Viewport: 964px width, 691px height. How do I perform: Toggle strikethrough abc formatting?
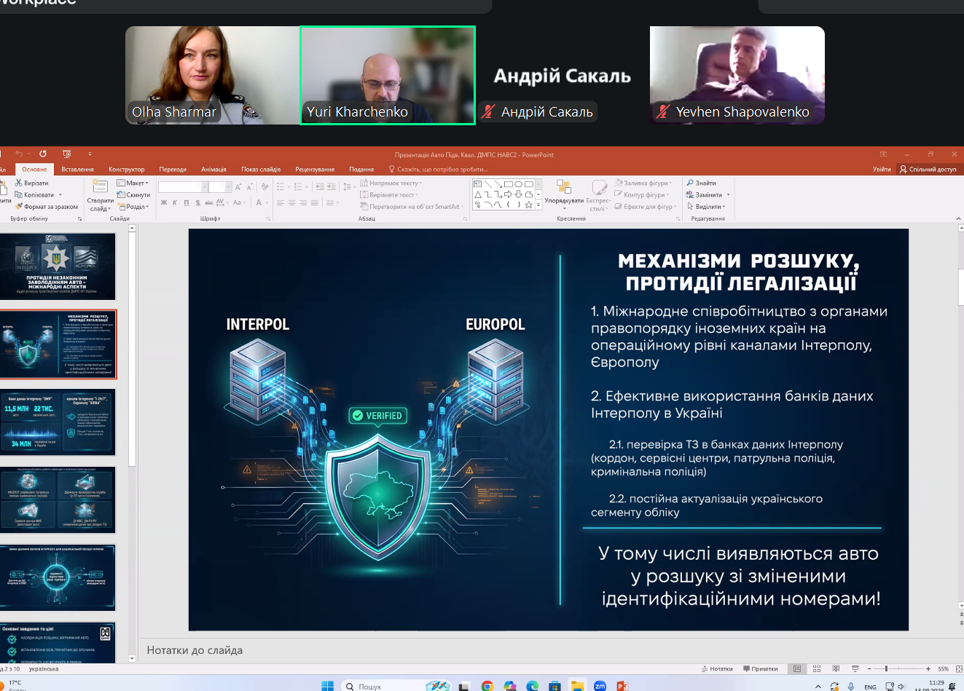tap(208, 202)
